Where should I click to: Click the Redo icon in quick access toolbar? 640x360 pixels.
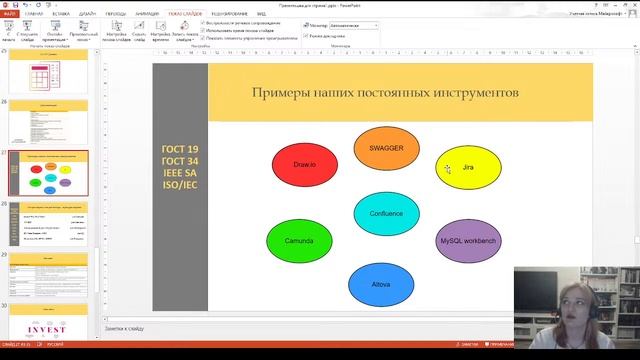[39, 5]
